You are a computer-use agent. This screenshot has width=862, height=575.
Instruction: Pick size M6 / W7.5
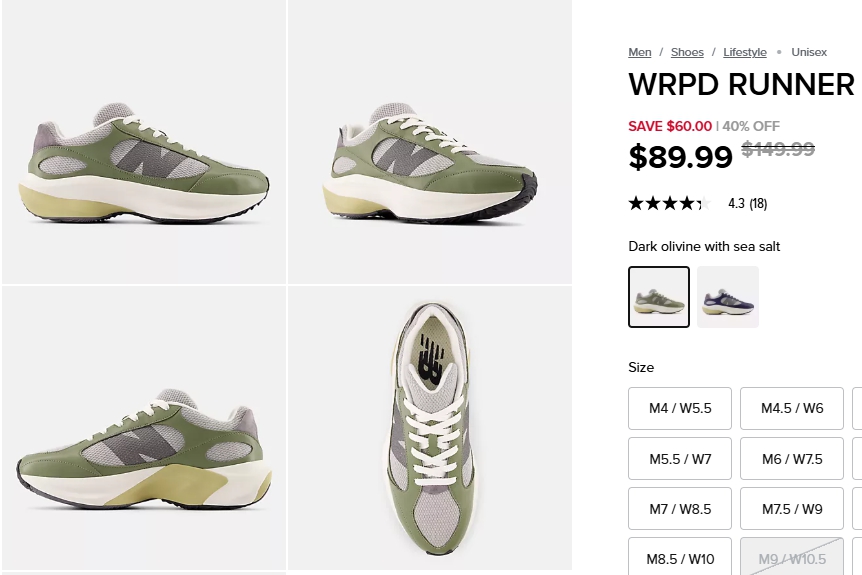point(792,458)
